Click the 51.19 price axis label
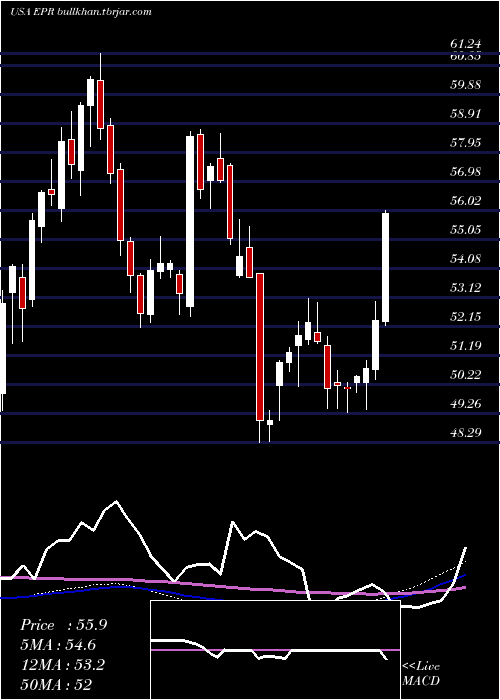The height and width of the screenshot is (700, 500). point(466,346)
